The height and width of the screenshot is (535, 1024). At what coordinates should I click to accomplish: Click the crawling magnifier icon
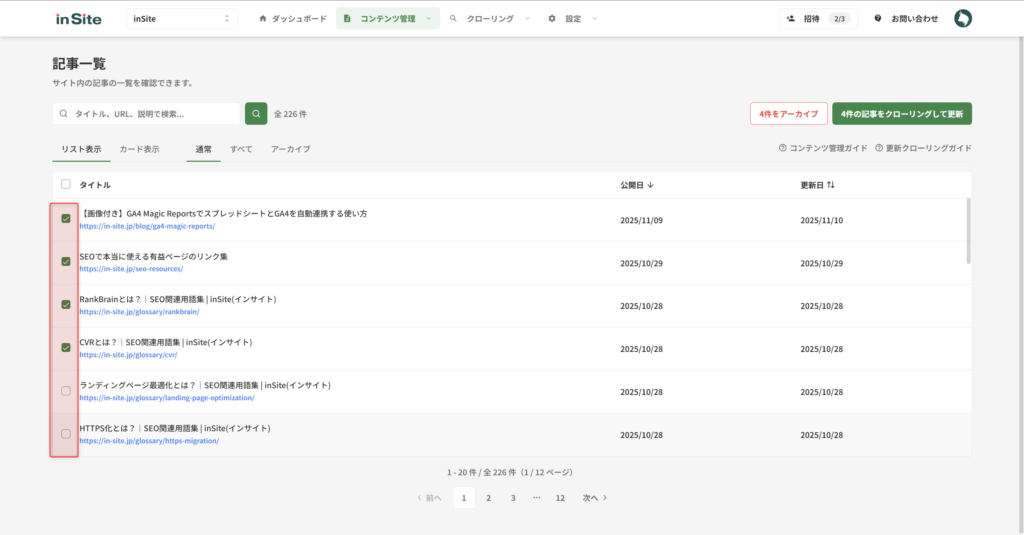(453, 19)
